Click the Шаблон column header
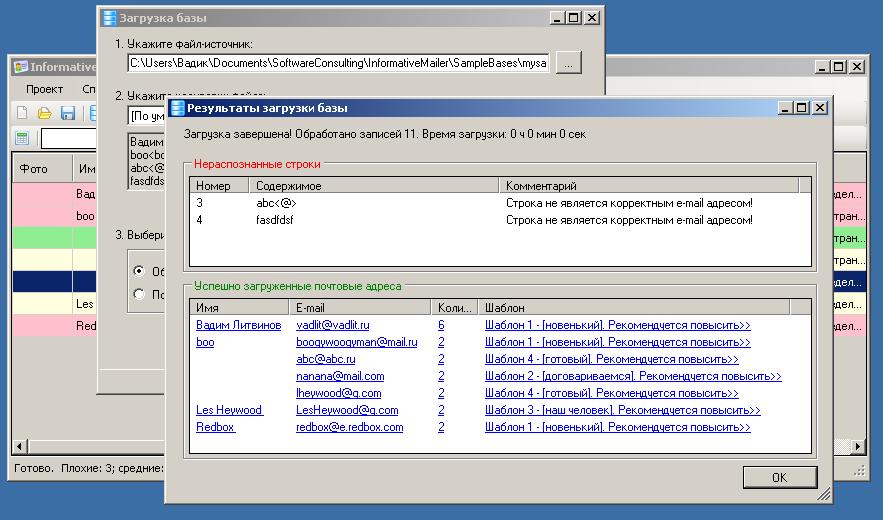Viewport: 883px width, 520px height. tap(634, 308)
